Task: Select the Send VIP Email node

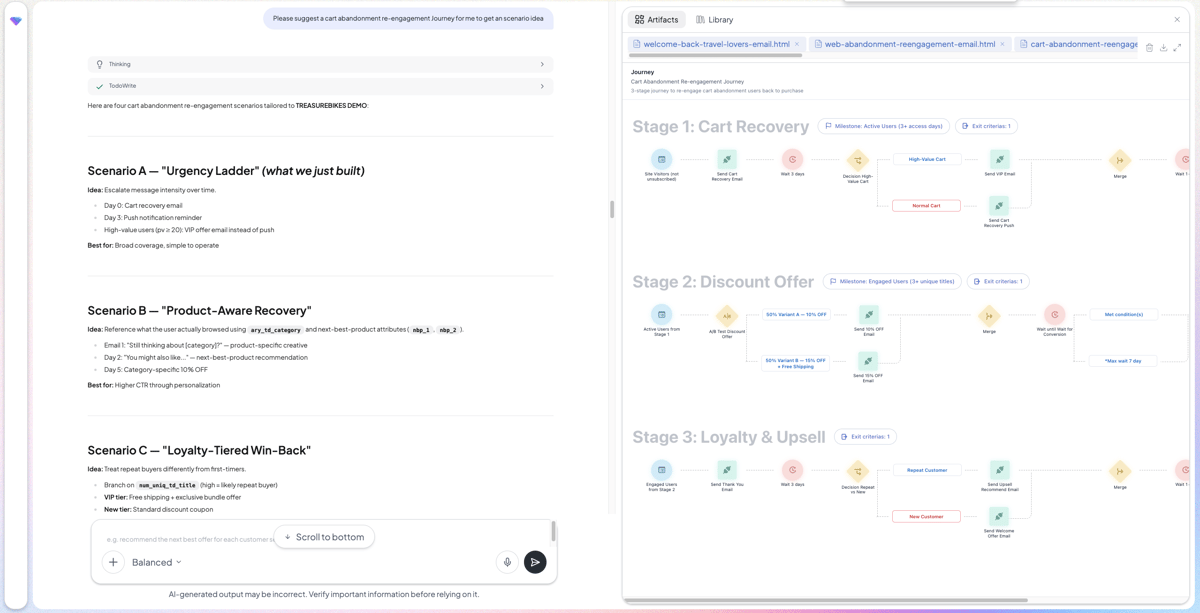Action: pyautogui.click(x=999, y=159)
